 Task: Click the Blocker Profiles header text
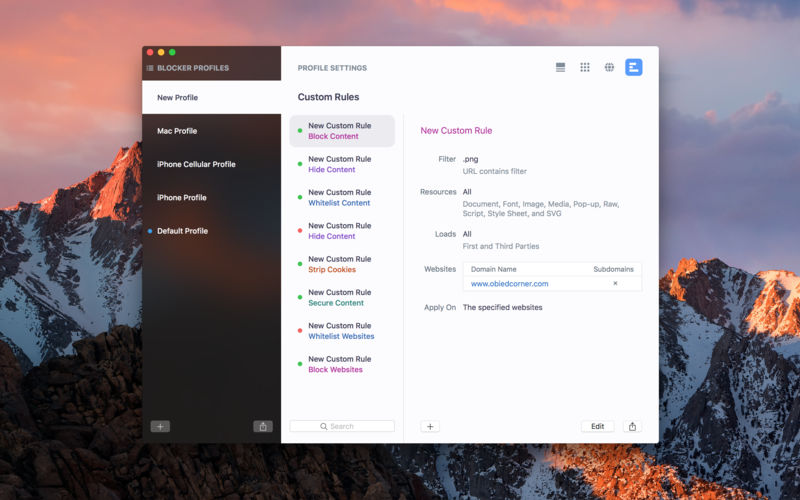point(193,68)
